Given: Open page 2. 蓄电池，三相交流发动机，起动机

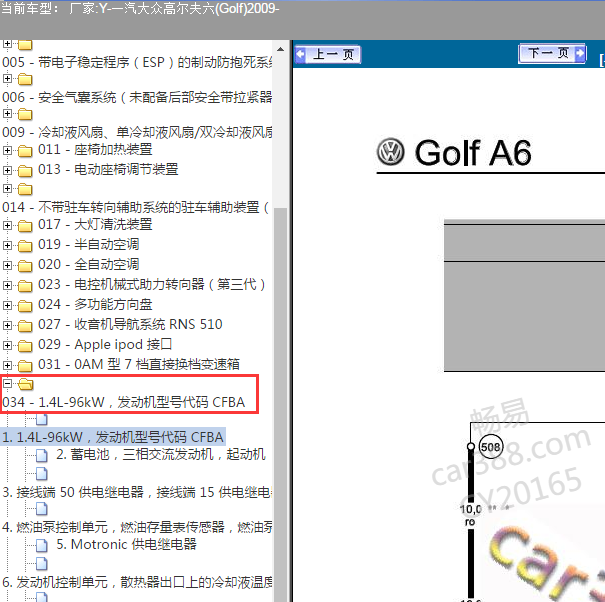Looking at the screenshot, I should click(161, 455).
